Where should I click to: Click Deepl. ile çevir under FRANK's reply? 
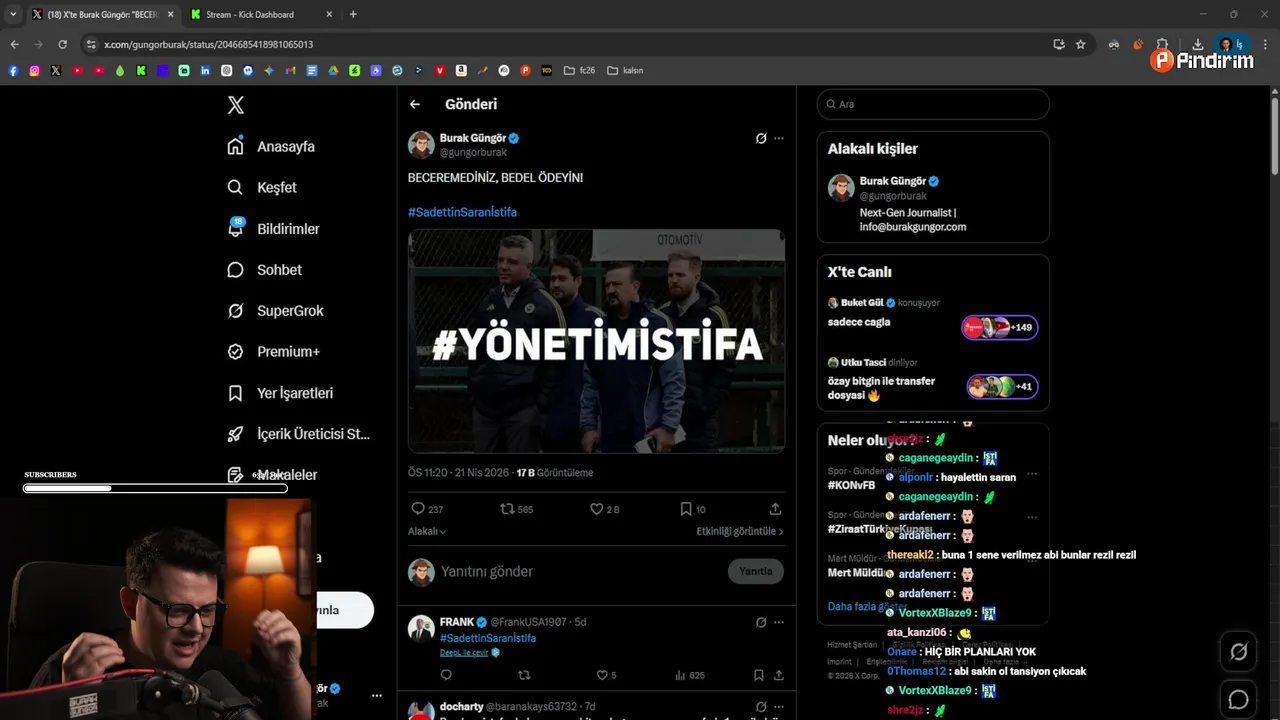click(x=464, y=652)
